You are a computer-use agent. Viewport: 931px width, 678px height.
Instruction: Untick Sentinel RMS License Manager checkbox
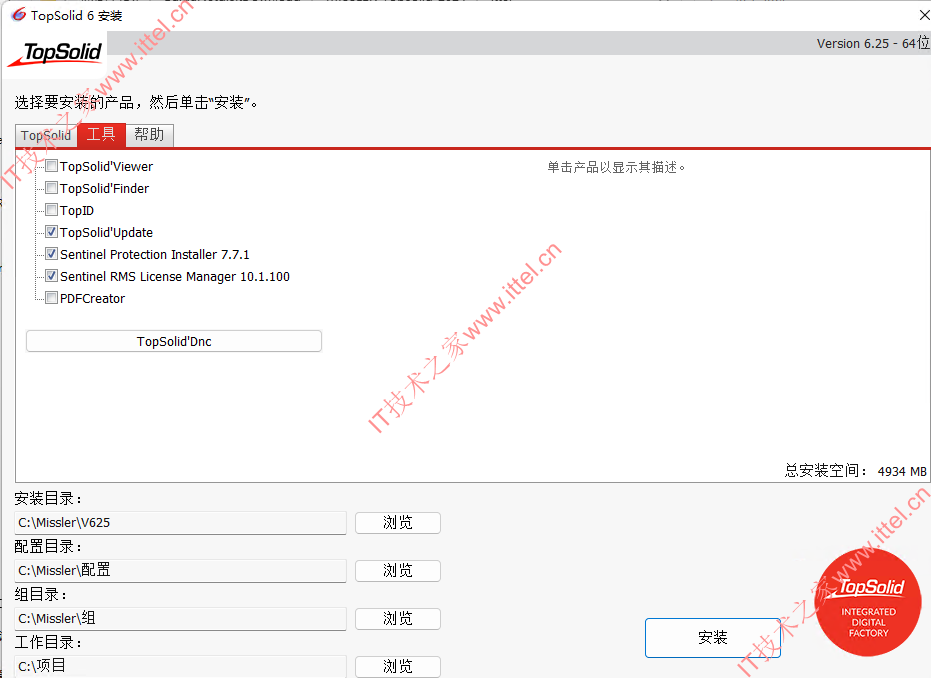click(x=52, y=276)
